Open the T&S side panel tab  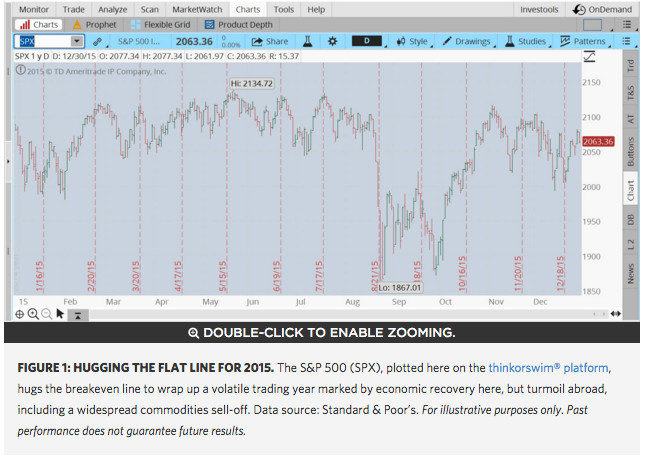point(630,93)
